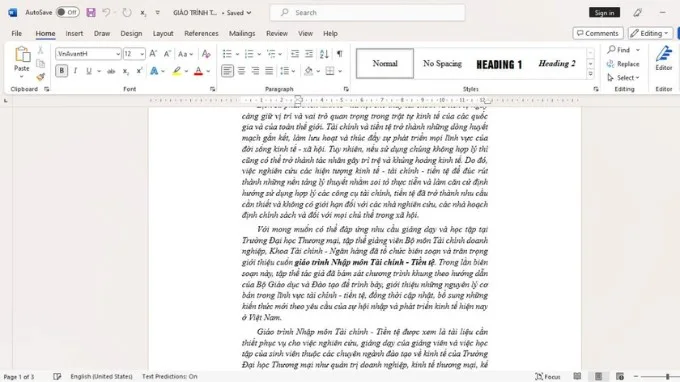This screenshot has width=680, height=382.
Task: Apply the Heading 1 style
Action: (x=499, y=64)
